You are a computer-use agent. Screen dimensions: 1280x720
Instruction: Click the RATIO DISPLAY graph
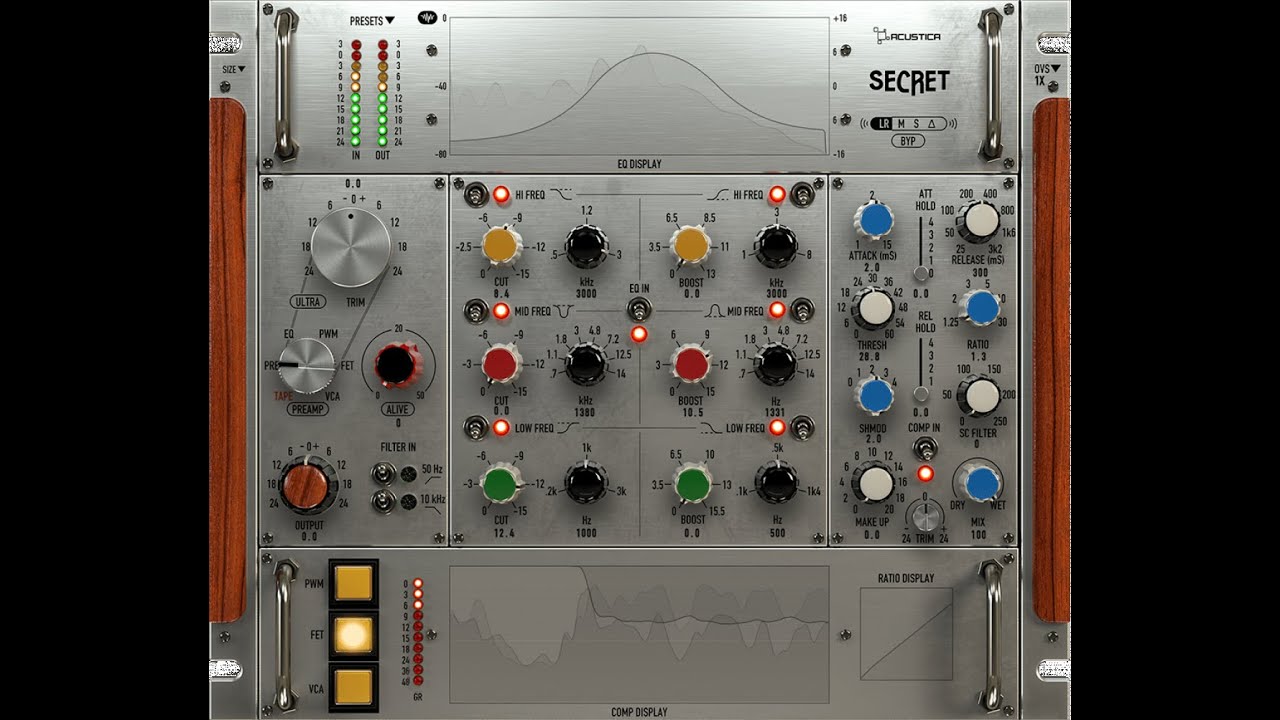click(907, 634)
